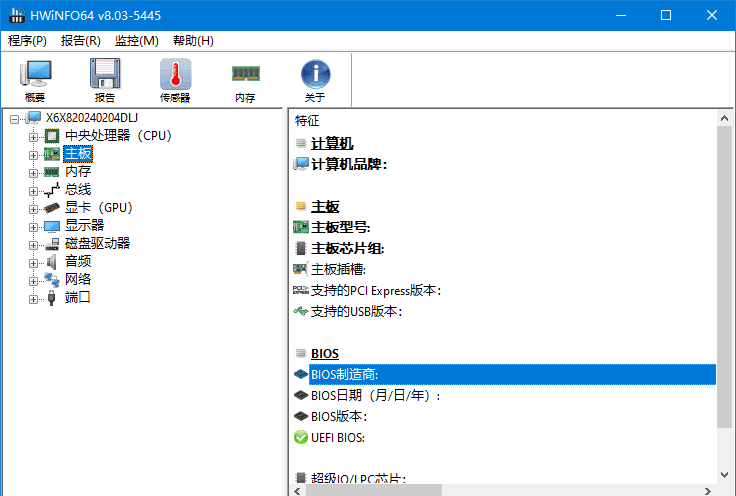The height and width of the screenshot is (496, 736).
Task: Expand the 端口 tree node
Action: click(x=33, y=299)
